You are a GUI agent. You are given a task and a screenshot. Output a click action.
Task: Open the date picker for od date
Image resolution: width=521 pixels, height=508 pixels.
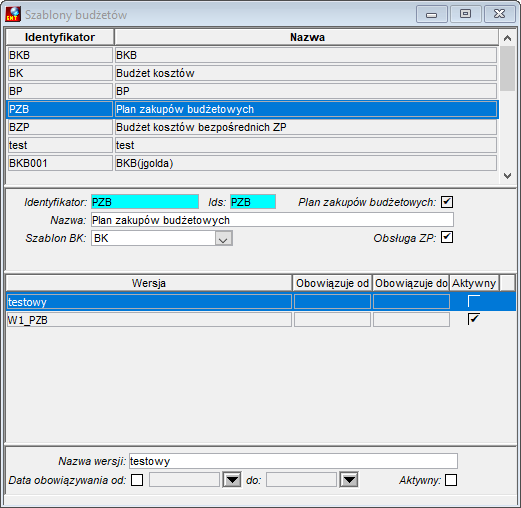(232, 480)
